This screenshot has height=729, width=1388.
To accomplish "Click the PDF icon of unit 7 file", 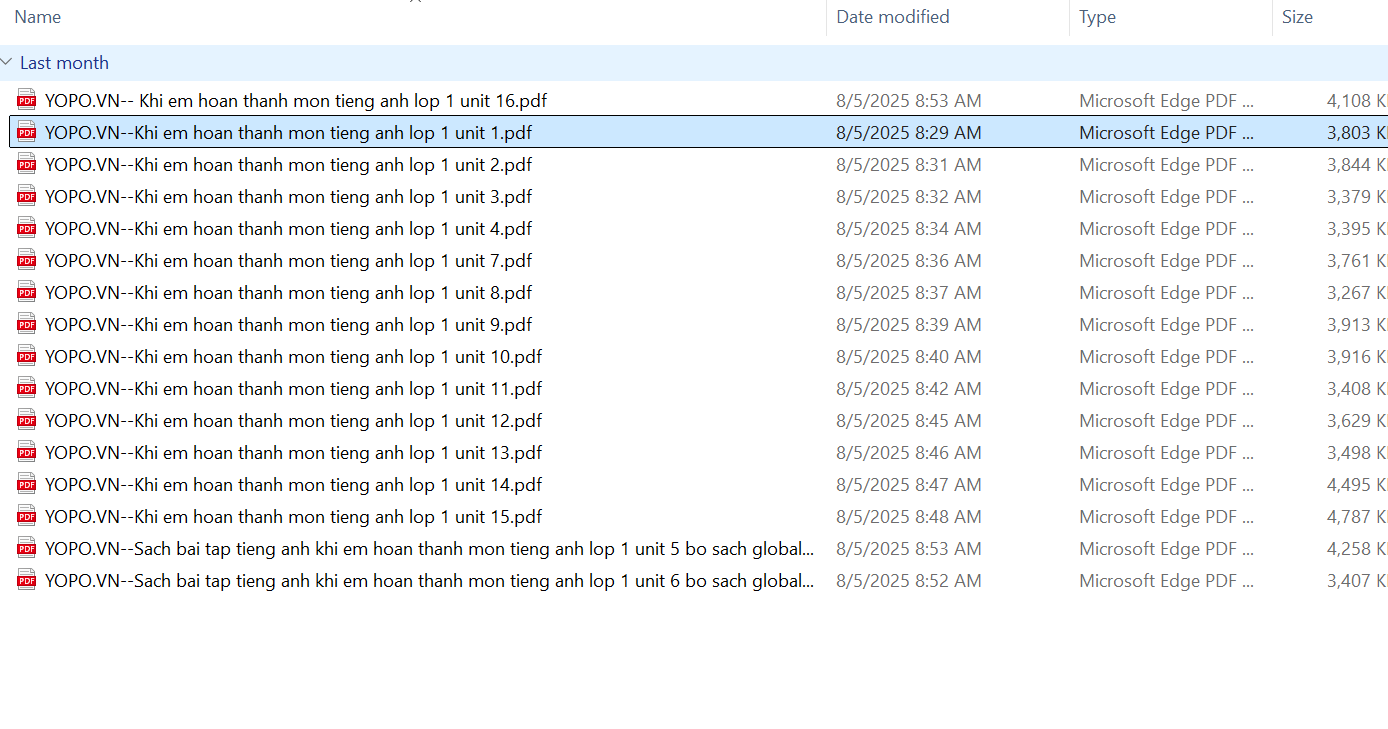I will [x=27, y=260].
